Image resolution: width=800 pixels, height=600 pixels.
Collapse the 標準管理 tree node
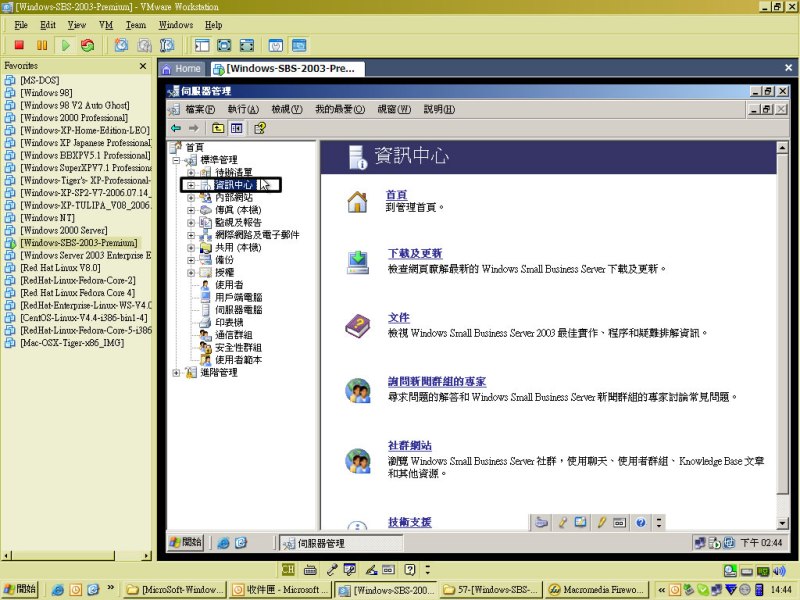(176, 160)
